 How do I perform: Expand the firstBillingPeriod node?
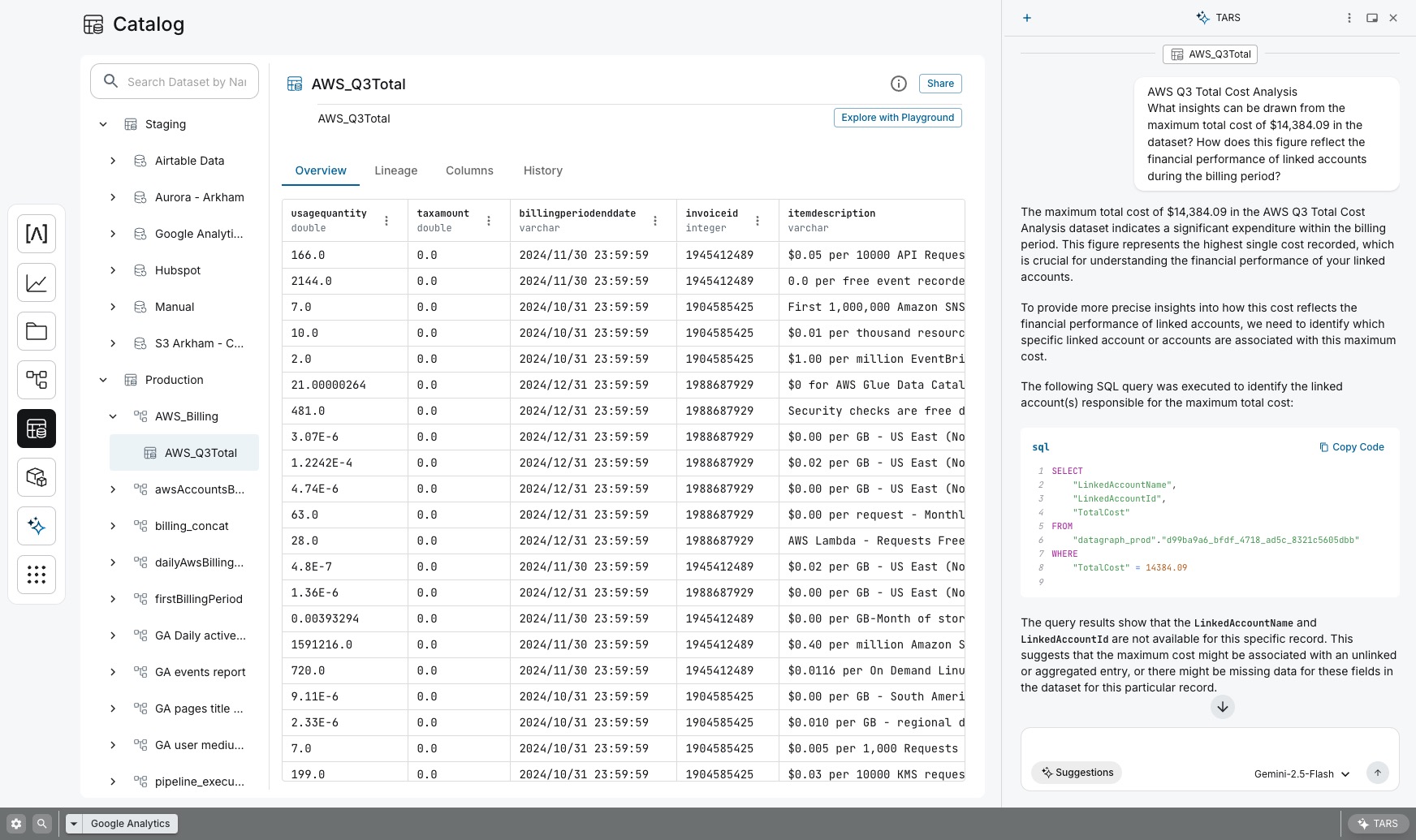coord(113,599)
